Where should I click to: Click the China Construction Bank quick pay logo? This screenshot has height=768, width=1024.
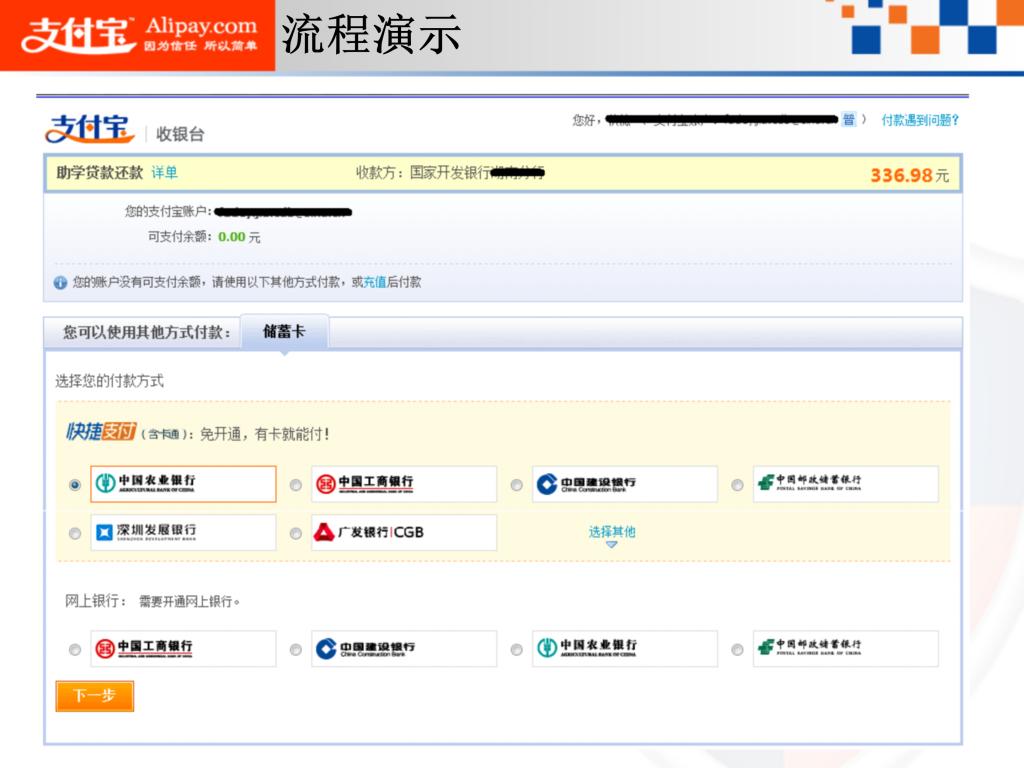pyautogui.click(x=624, y=484)
